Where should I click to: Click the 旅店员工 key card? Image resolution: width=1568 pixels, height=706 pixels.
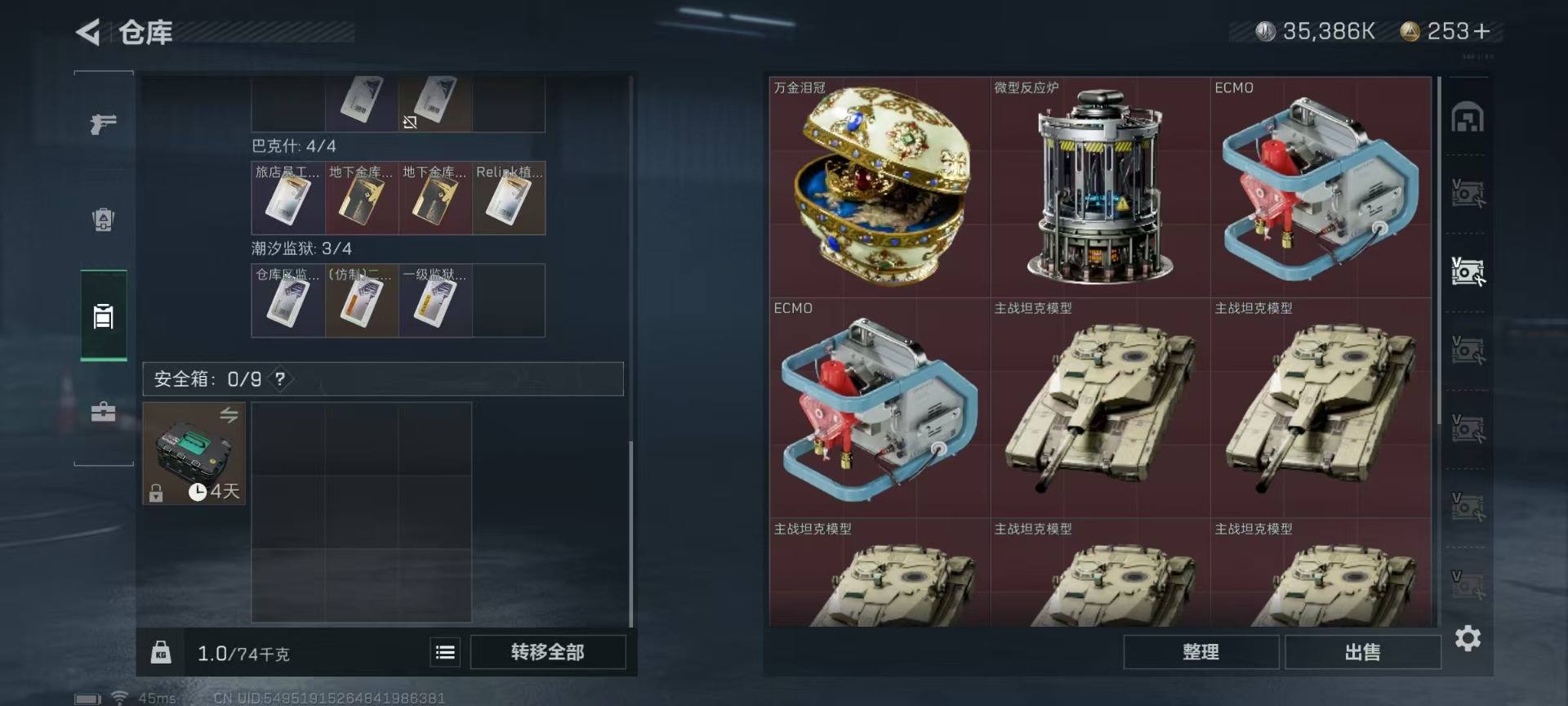[288, 199]
